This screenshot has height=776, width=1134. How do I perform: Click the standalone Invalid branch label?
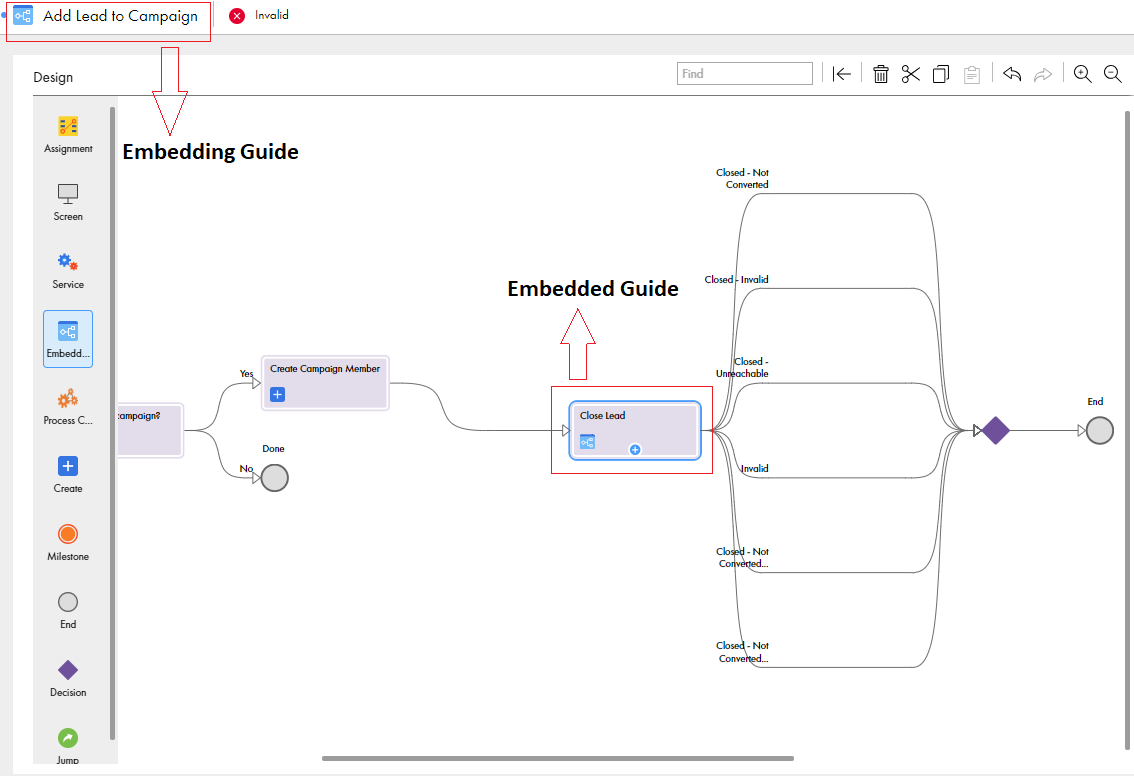[x=754, y=469]
